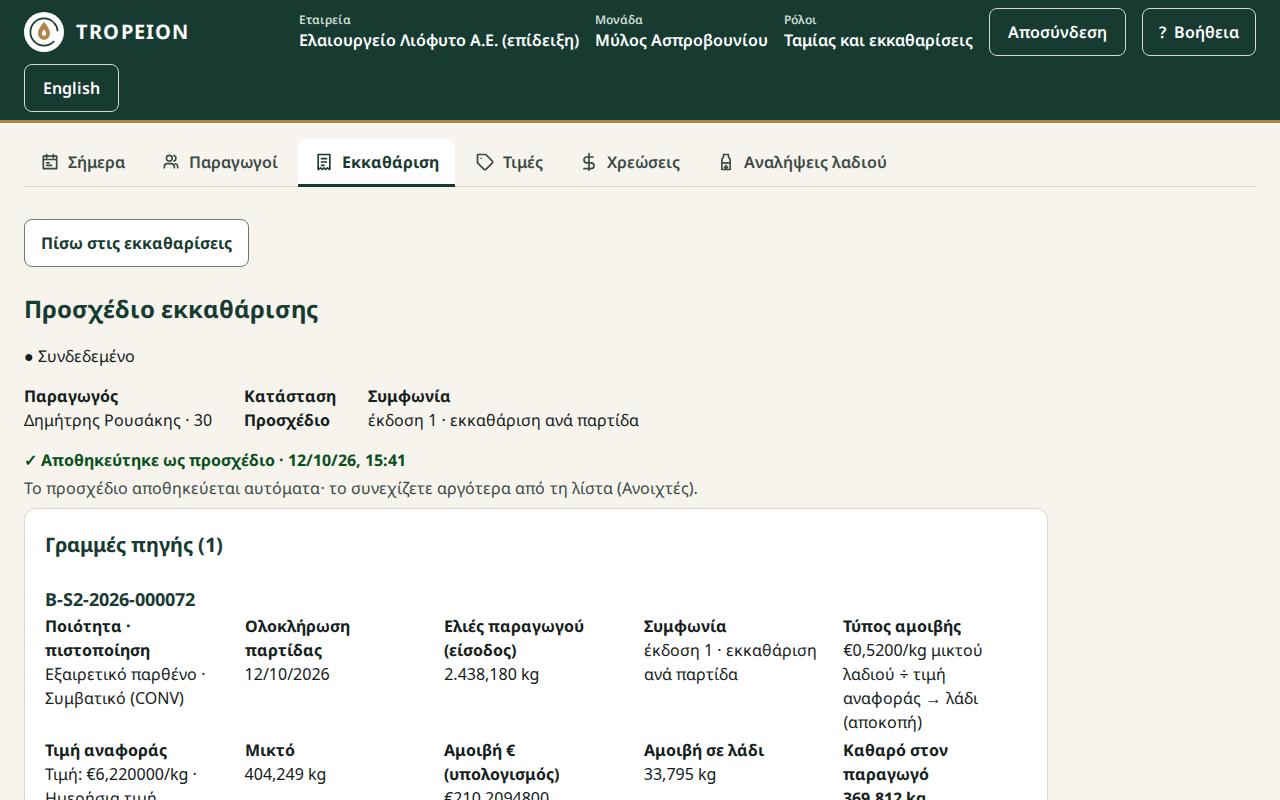Click batch completion date 12/10/2026
The height and width of the screenshot is (800, 1280).
(x=287, y=674)
